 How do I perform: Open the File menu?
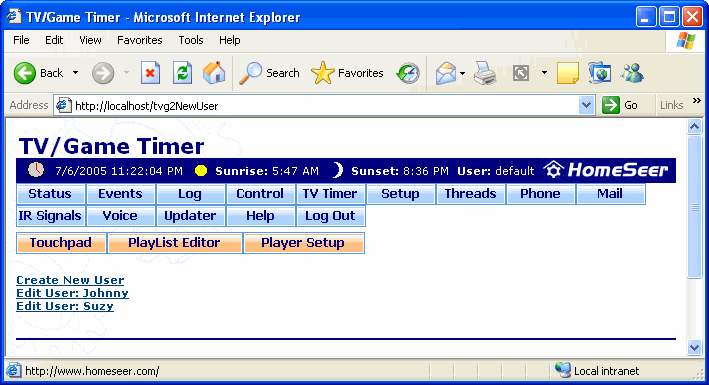click(21, 40)
